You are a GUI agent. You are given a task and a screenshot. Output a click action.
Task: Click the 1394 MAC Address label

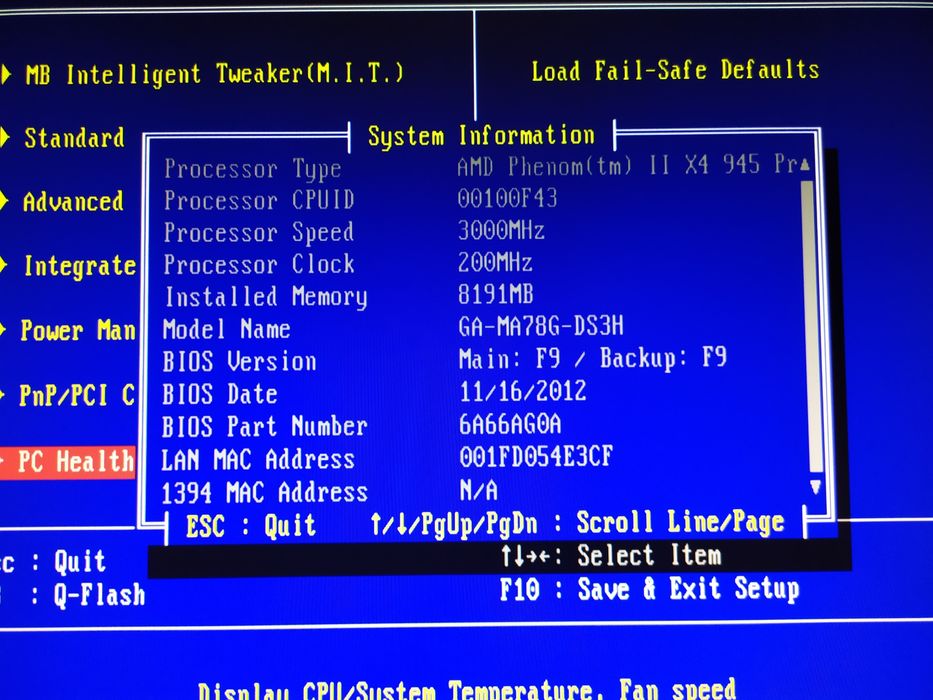tap(264, 493)
